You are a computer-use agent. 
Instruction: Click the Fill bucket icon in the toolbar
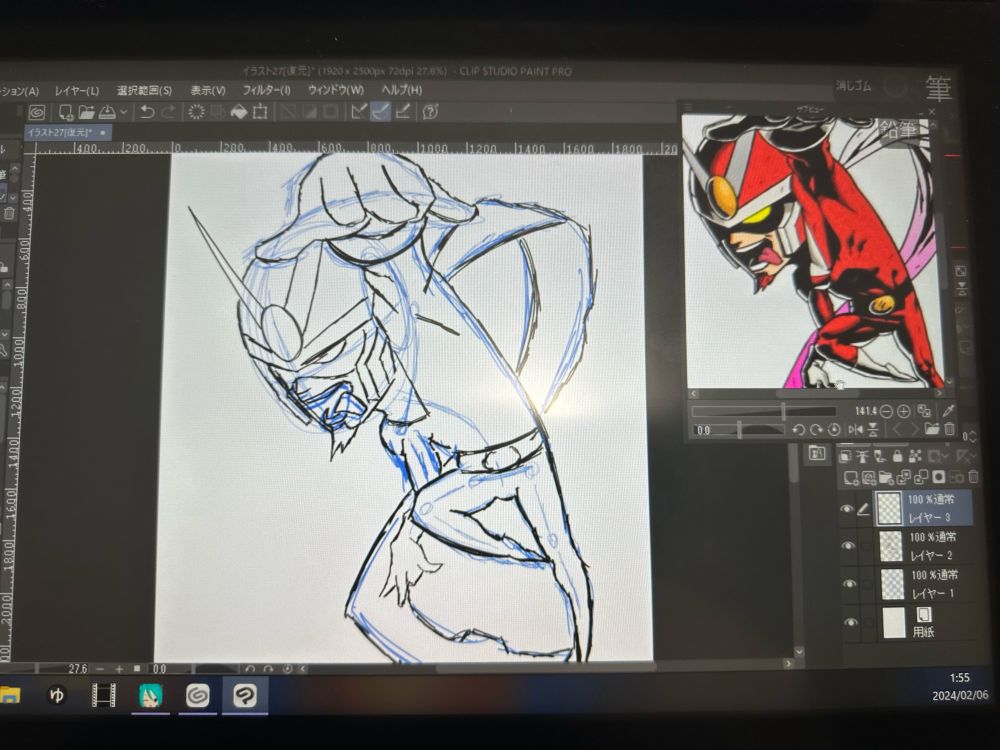click(239, 112)
